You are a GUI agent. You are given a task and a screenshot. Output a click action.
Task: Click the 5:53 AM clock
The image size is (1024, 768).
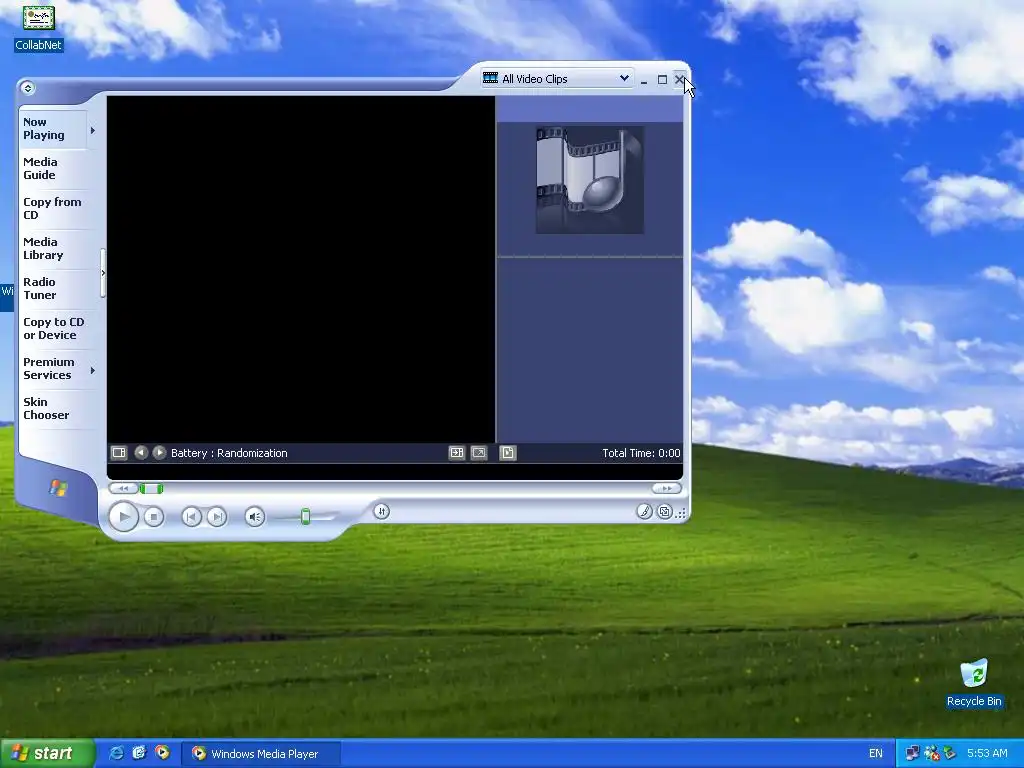(x=987, y=754)
